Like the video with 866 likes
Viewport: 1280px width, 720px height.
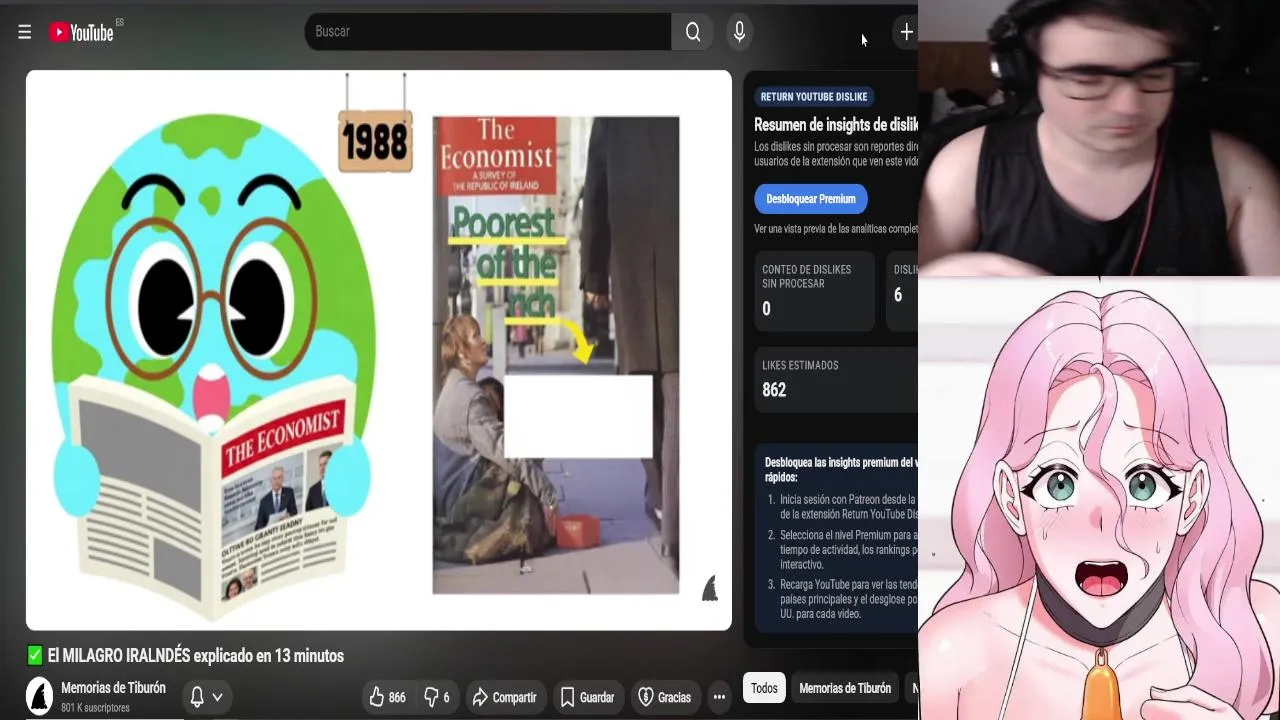pyautogui.click(x=387, y=697)
